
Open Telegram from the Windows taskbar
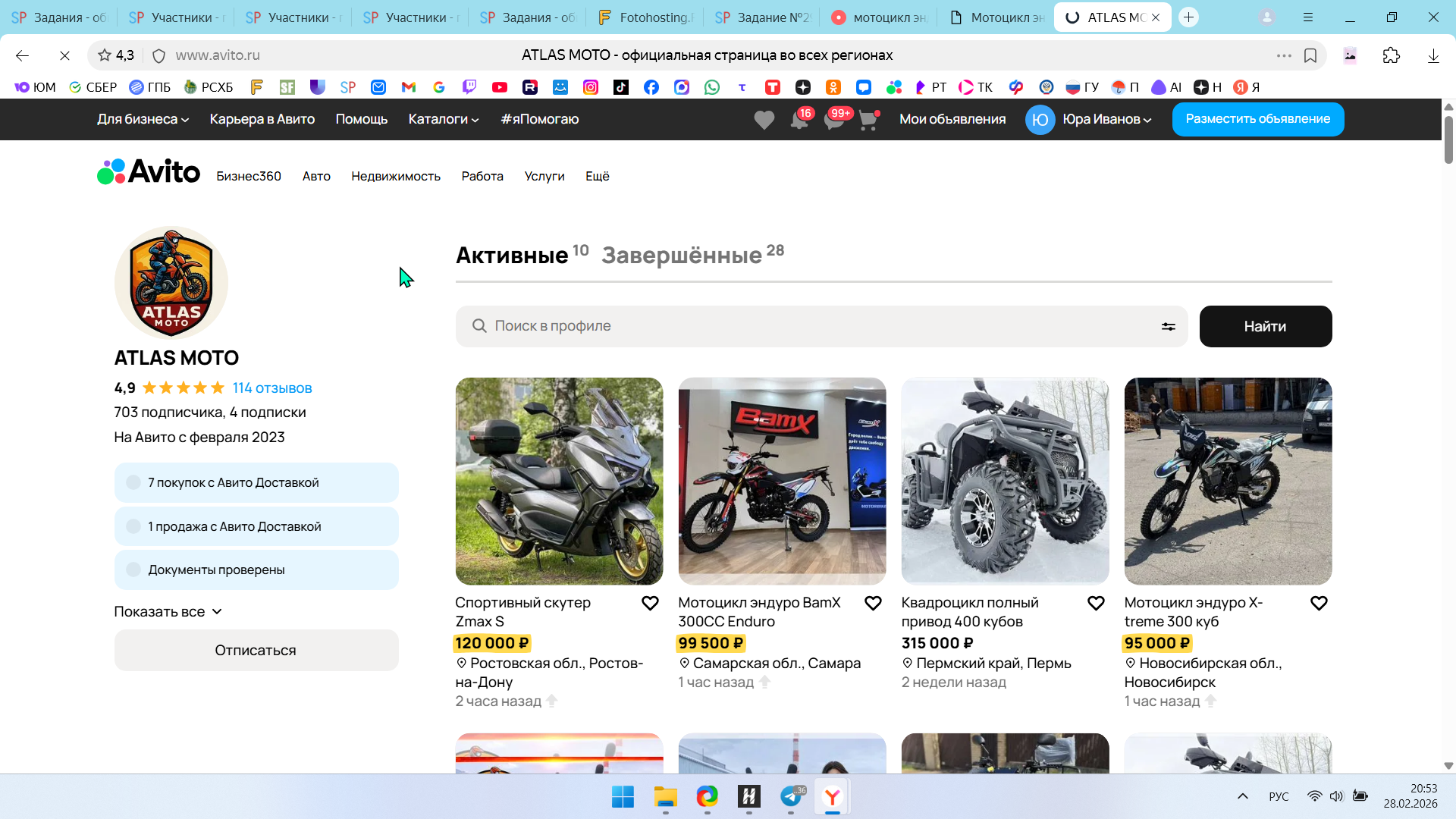(791, 796)
